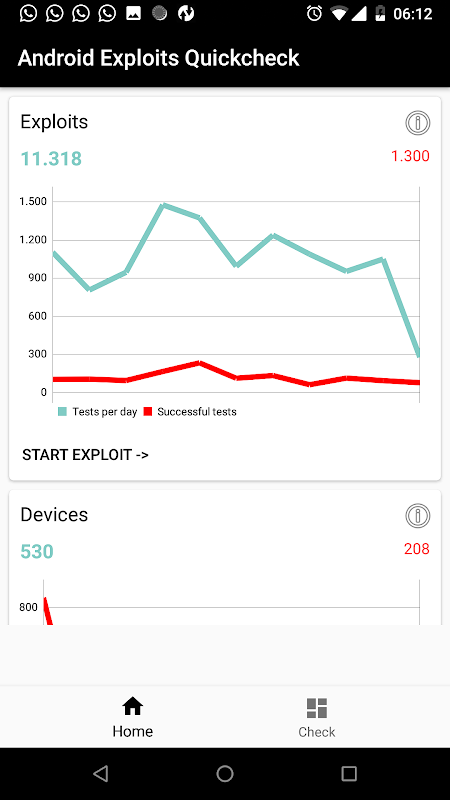Image resolution: width=450 pixels, height=800 pixels.
Task: Tap the Exploits card title
Action: tap(54, 122)
